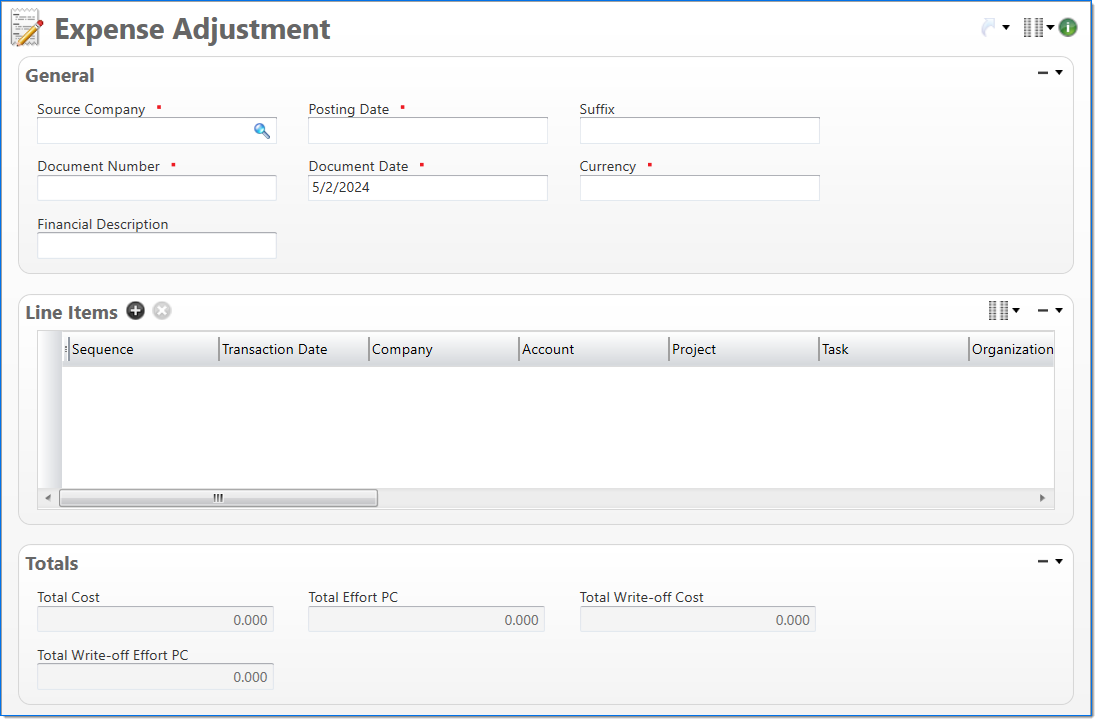Viewport: 1098px width, 722px height.
Task: Click the Transaction Date column header
Action: (292, 349)
